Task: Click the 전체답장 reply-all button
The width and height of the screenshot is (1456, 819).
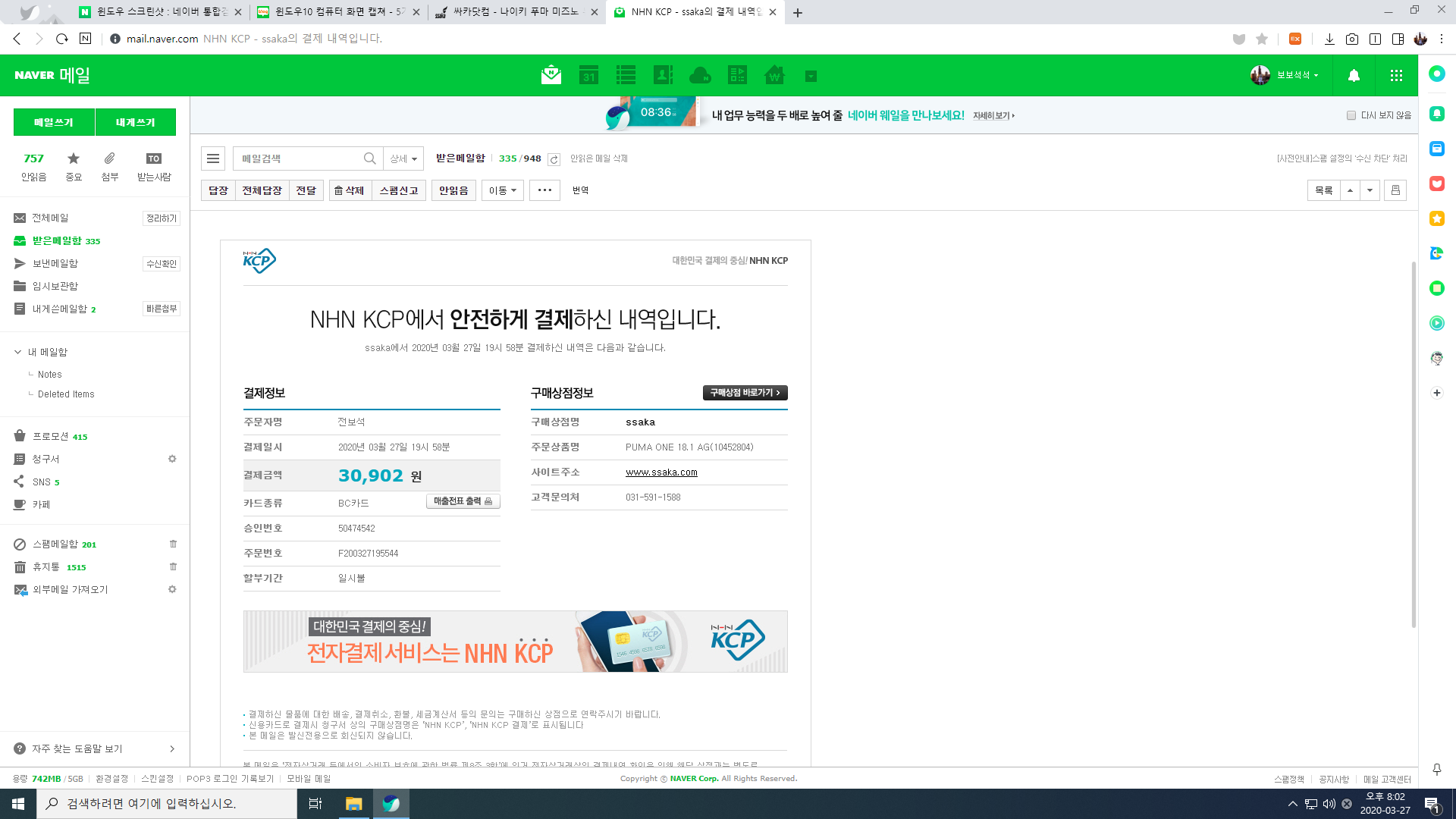Action: [262, 190]
